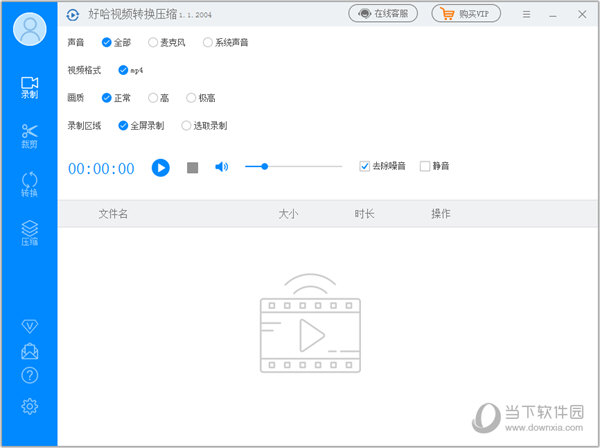The image size is (600, 448).
Task: Stop recording with the gray square button
Action: pyautogui.click(x=192, y=167)
